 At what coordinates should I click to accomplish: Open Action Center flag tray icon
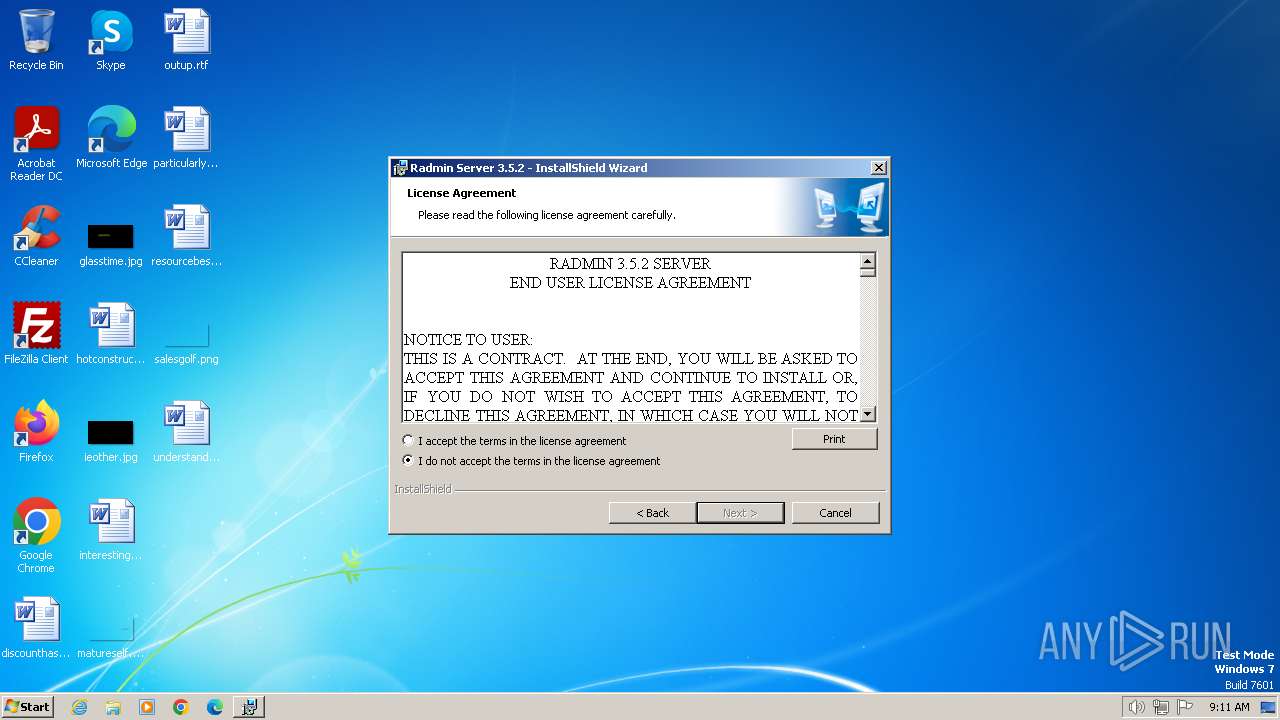(1185, 707)
